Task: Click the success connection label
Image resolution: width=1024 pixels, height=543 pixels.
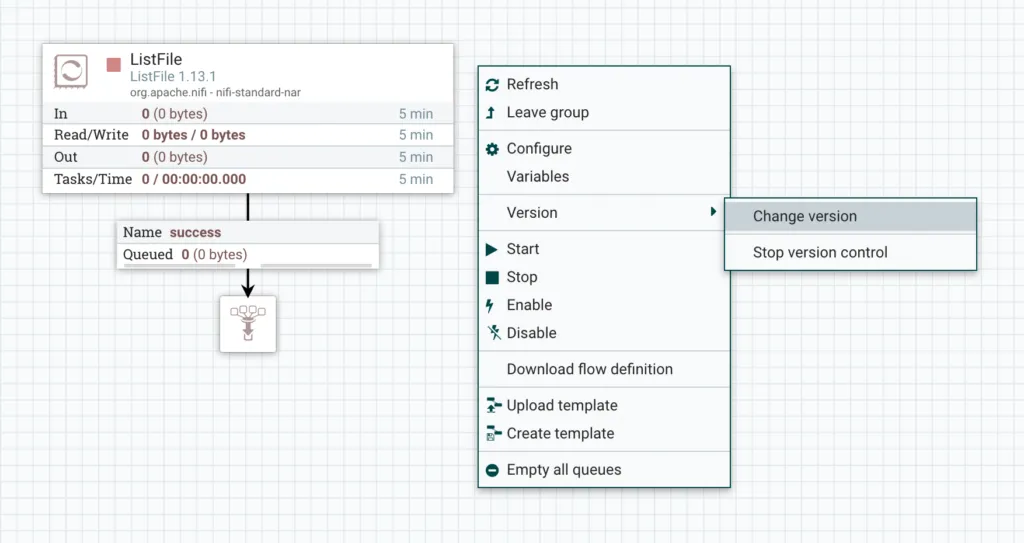Action: pos(195,232)
